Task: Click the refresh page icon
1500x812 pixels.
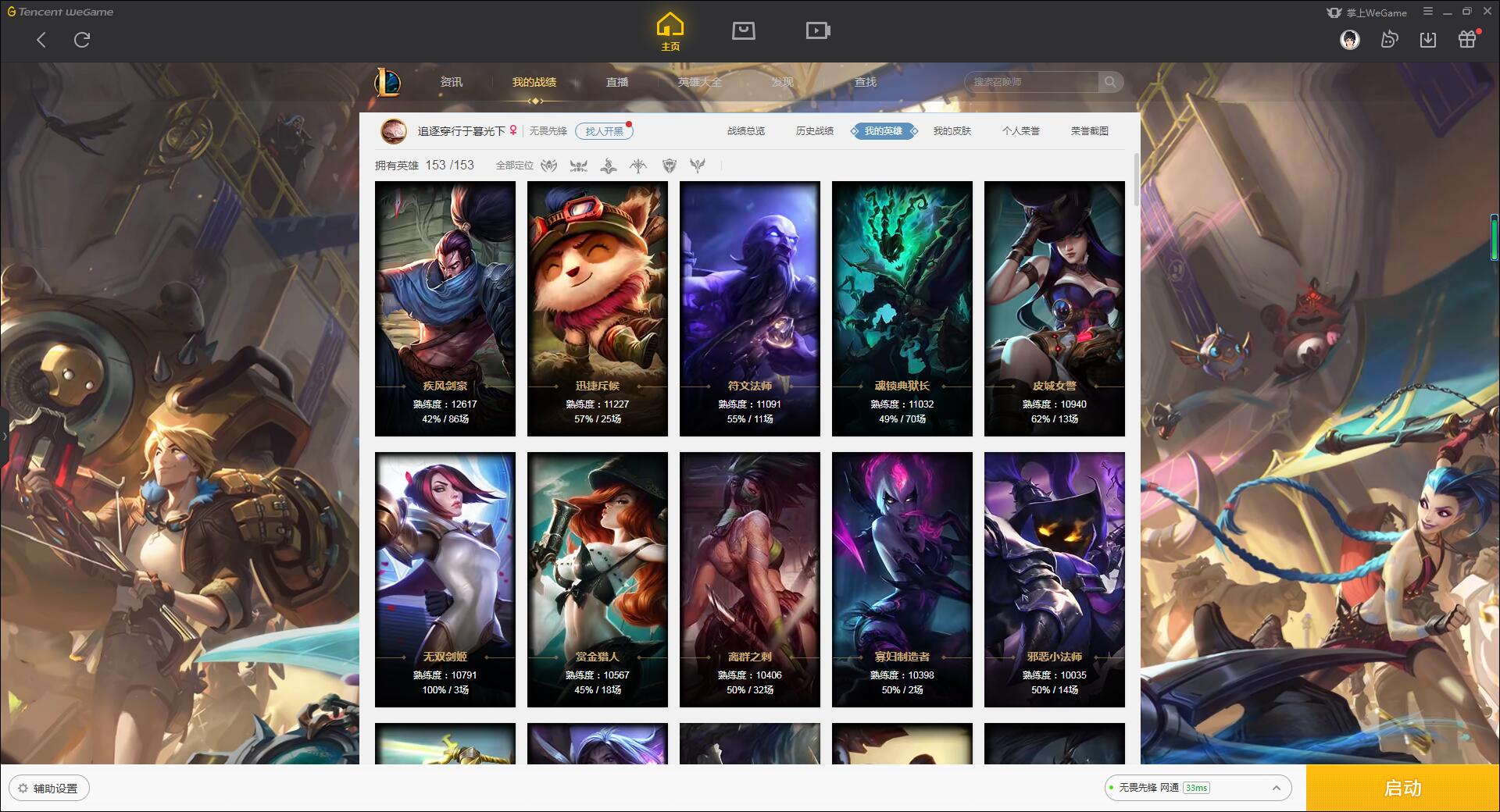Action: 82,40
